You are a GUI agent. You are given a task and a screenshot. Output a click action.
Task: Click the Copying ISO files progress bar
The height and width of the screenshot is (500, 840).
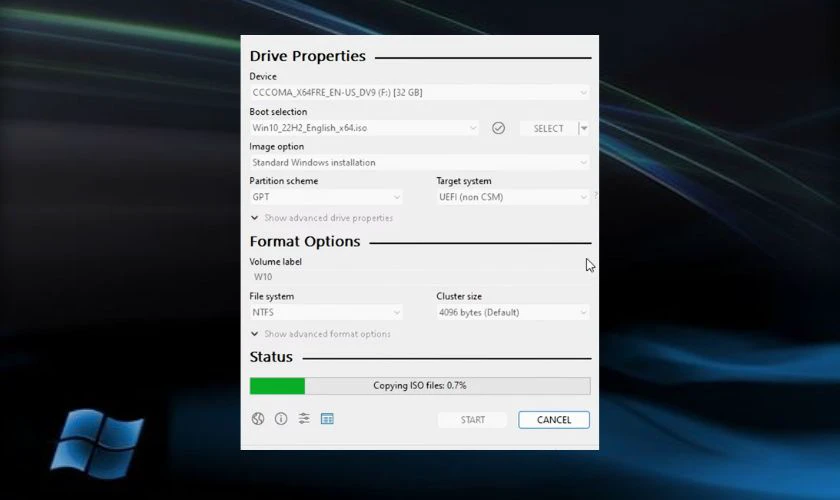420,386
